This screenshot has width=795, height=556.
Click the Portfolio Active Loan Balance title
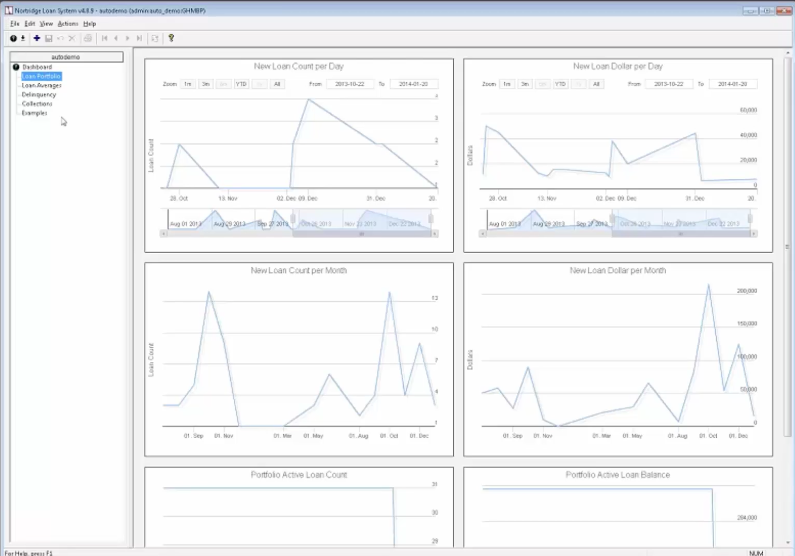[x=618, y=475]
